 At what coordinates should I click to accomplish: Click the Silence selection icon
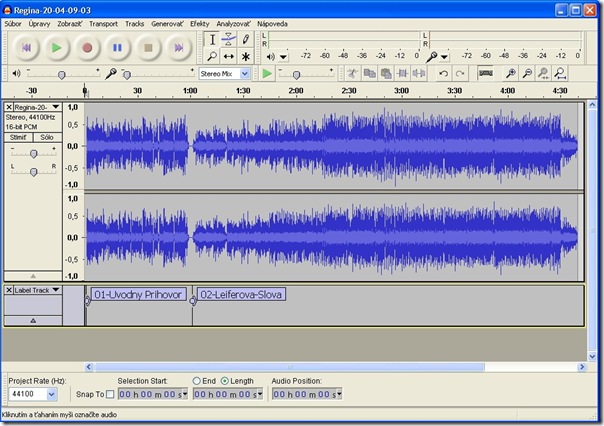(x=419, y=73)
